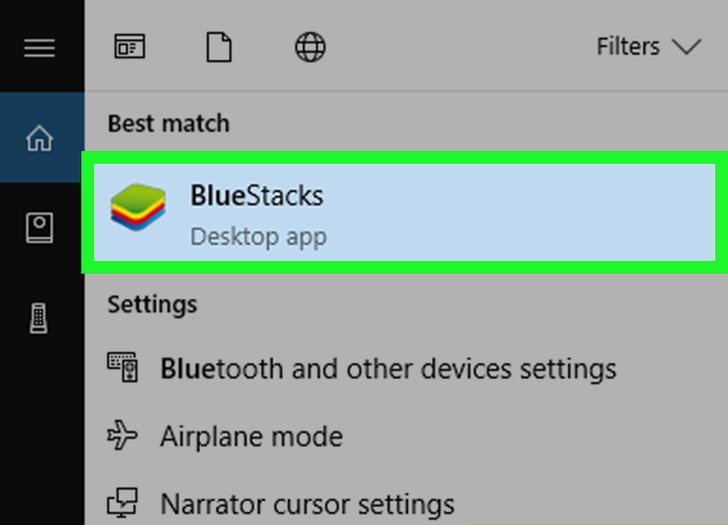Open Airplane mode setting
The image size is (728, 525).
pos(251,436)
